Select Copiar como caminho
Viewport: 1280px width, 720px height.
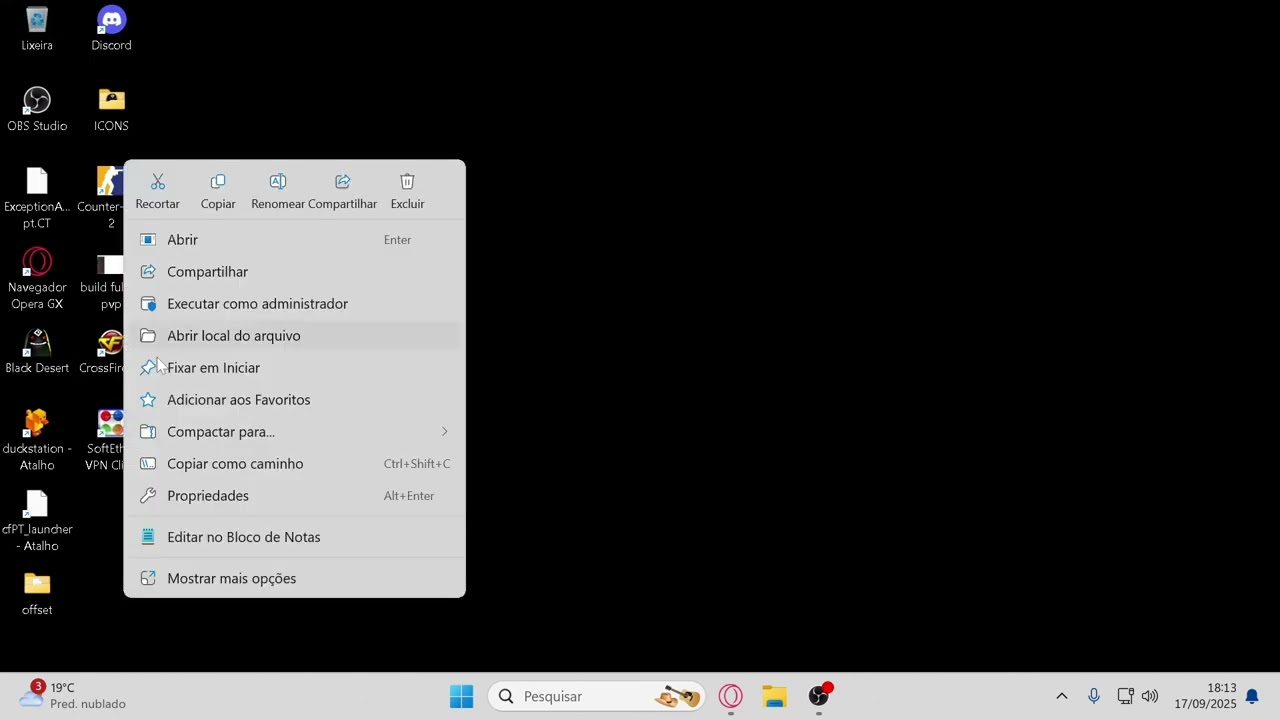point(294,464)
